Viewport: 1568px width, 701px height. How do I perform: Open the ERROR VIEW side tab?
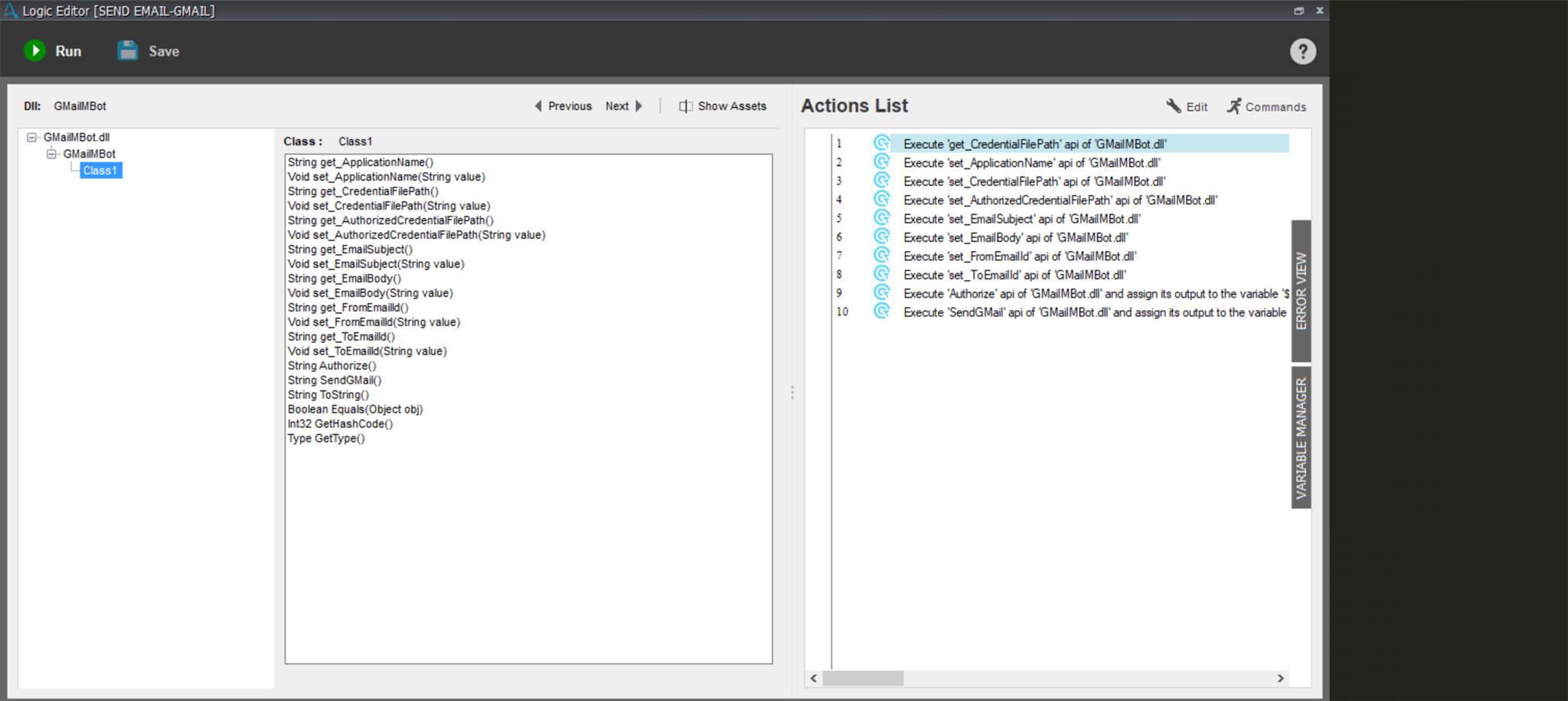coord(1301,291)
